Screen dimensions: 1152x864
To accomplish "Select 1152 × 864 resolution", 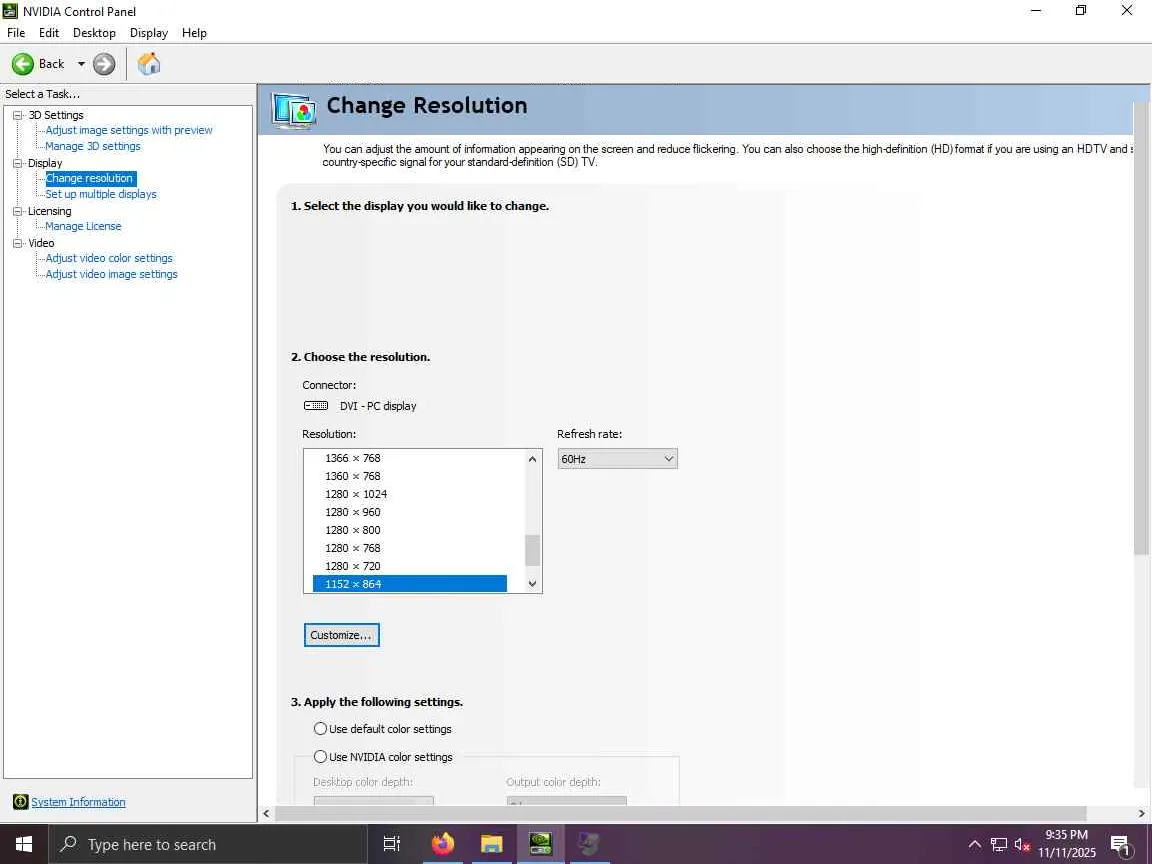I will pyautogui.click(x=409, y=584).
